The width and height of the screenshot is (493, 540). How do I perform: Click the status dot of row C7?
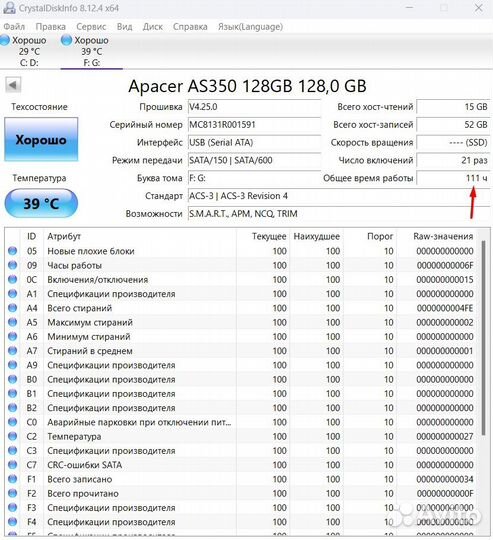[12, 465]
